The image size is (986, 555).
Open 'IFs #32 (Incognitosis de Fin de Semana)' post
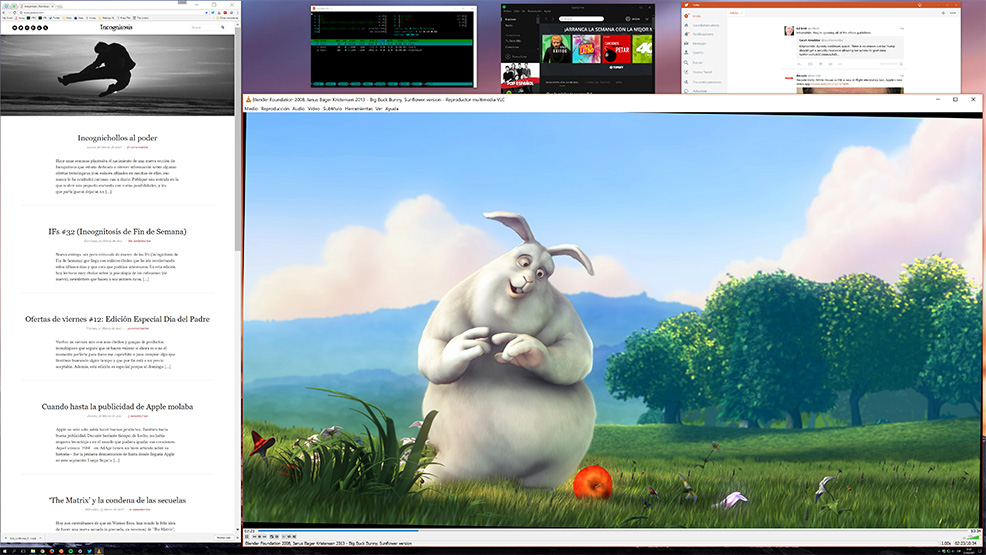point(117,231)
